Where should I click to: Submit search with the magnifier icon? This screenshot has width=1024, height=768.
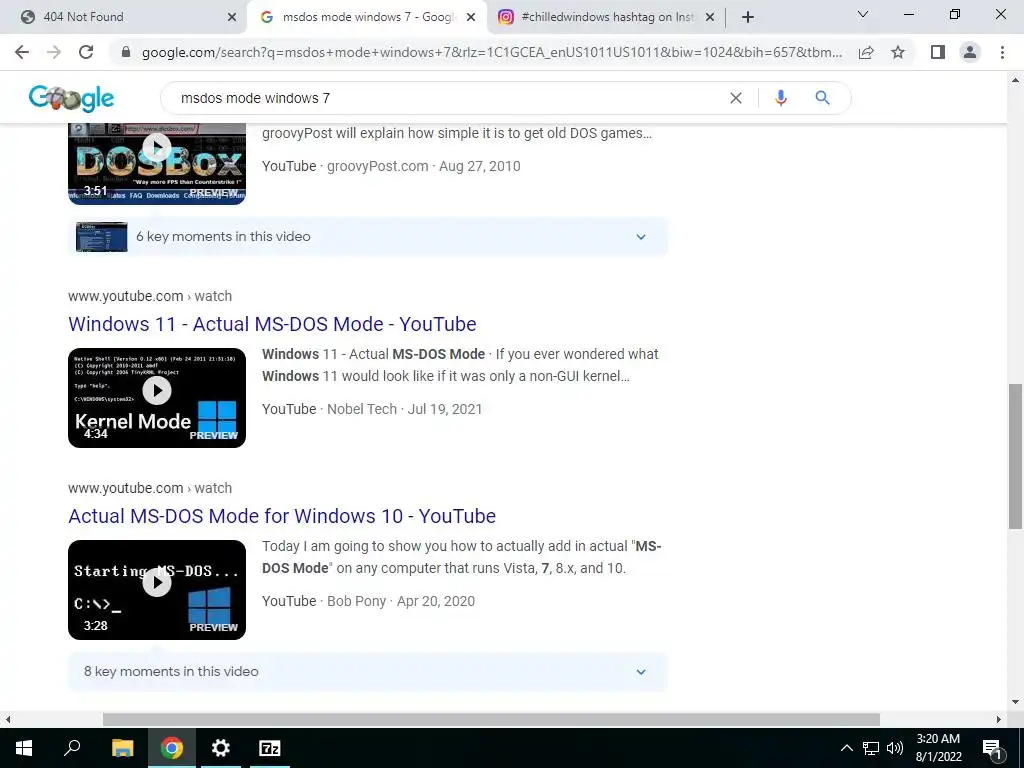pyautogui.click(x=822, y=98)
